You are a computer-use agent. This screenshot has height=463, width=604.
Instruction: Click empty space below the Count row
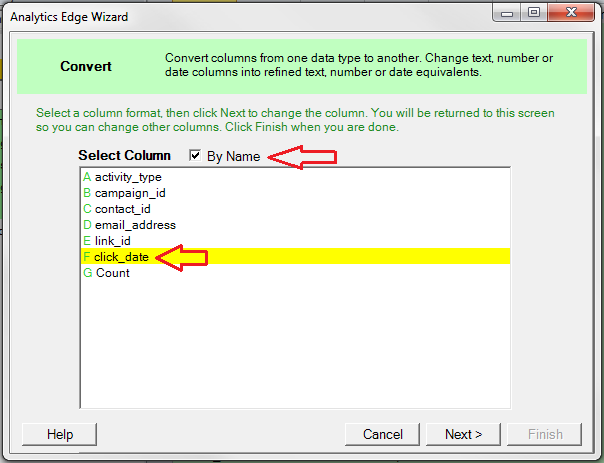[295, 350]
